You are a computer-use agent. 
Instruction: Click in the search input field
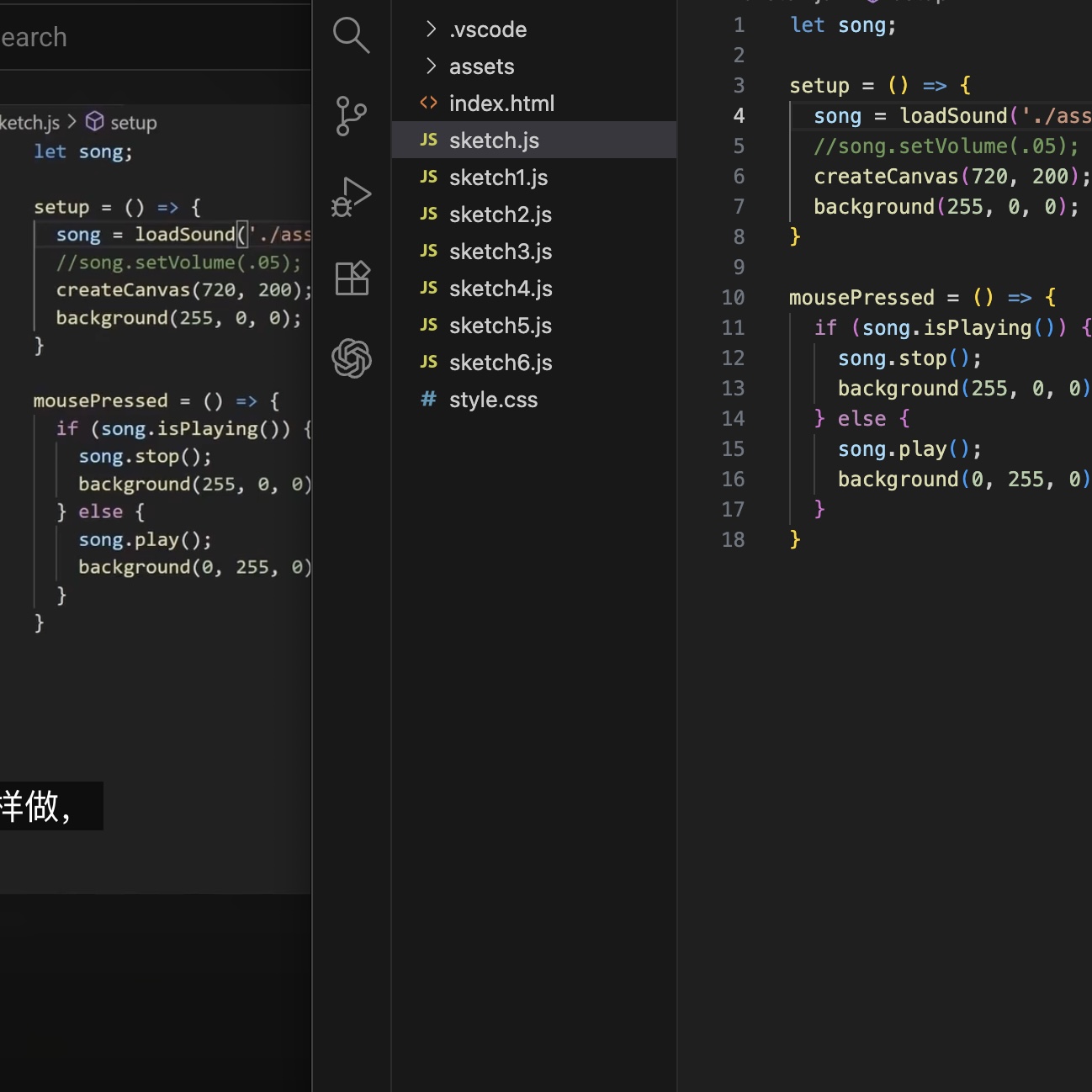126,37
